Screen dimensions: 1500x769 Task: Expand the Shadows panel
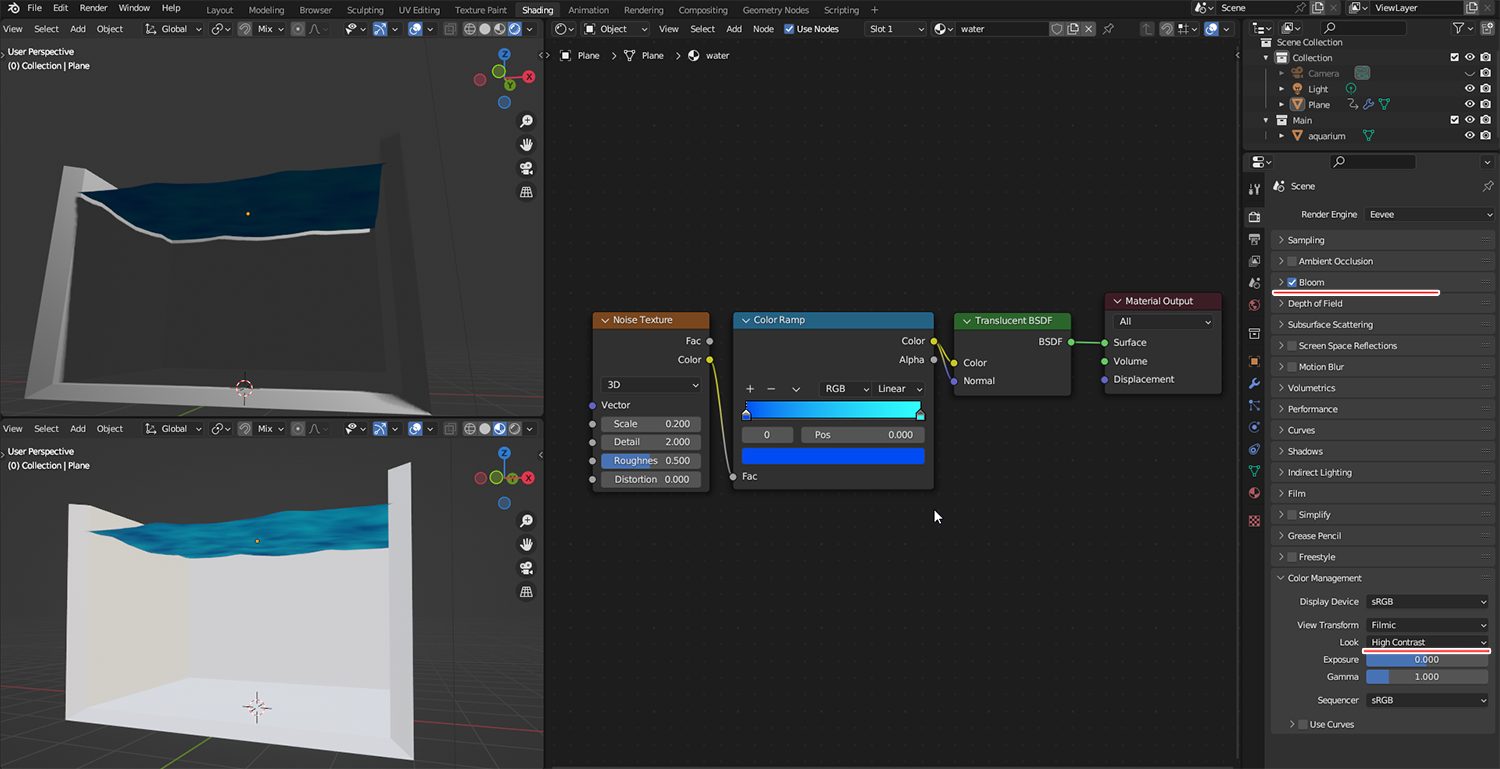pyautogui.click(x=1305, y=452)
